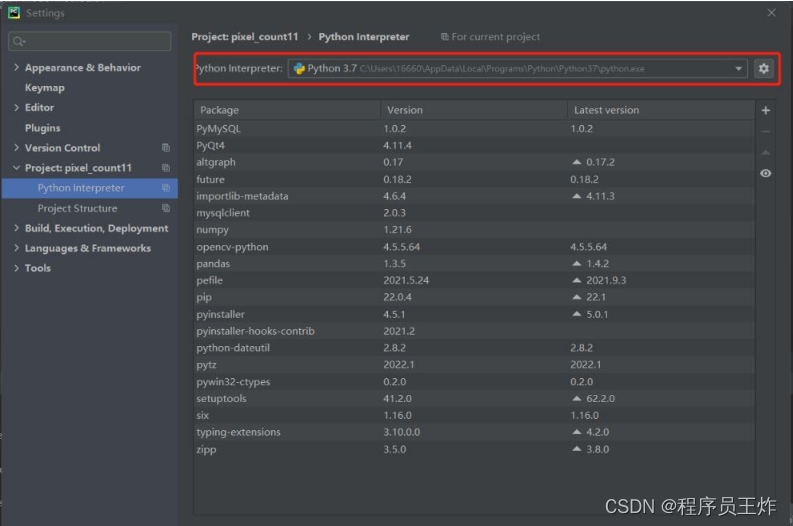Click upgrade arrow next to pefile 2021.9.3
This screenshot has width=793, height=526.
pos(577,280)
